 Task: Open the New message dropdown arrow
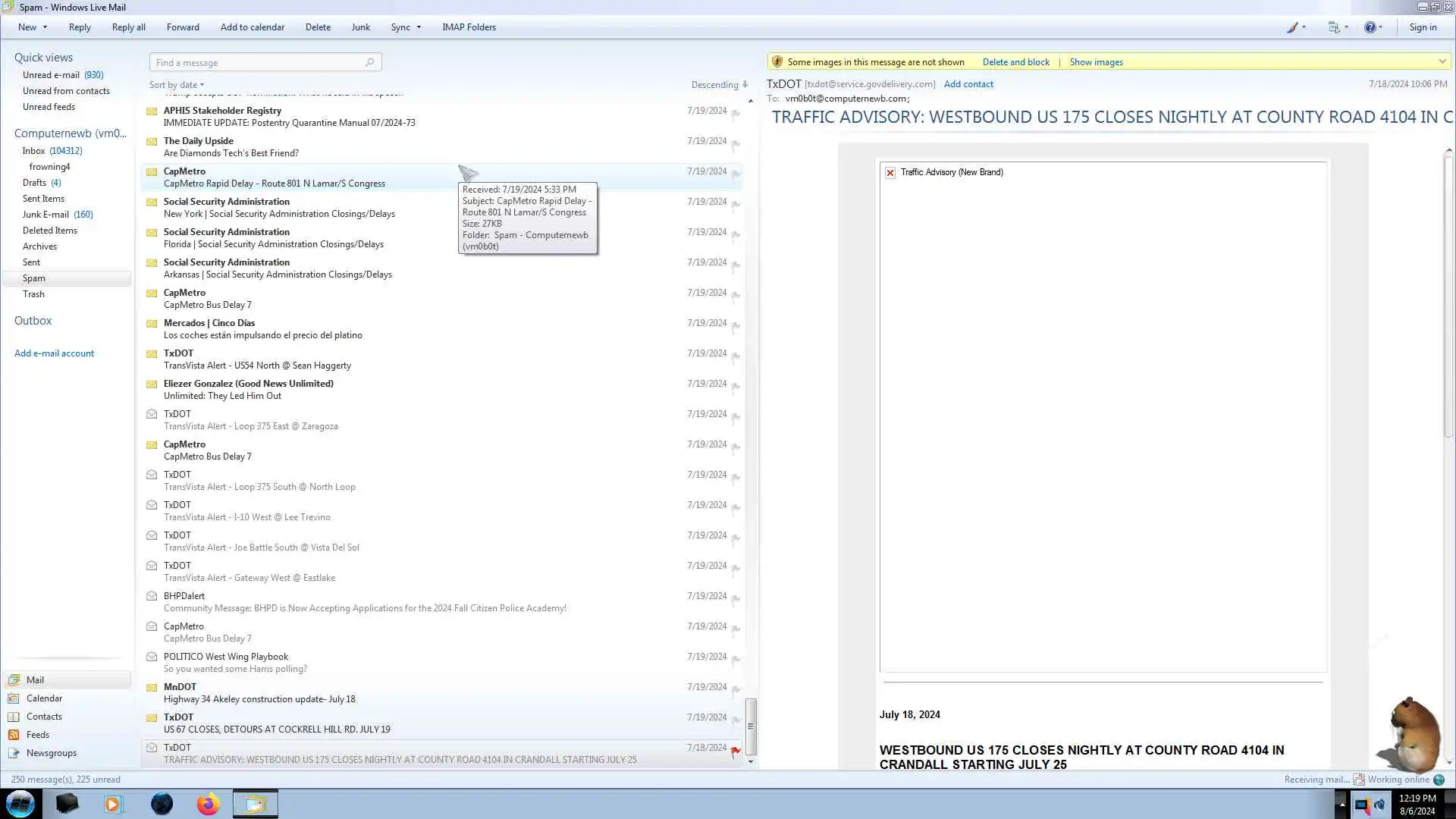pos(45,27)
